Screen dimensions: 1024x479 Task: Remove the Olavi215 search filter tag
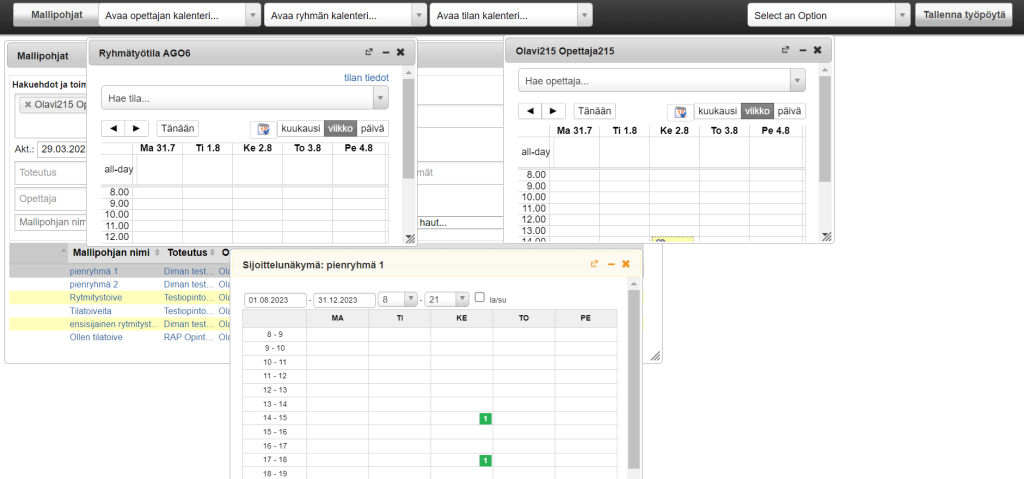[27, 104]
